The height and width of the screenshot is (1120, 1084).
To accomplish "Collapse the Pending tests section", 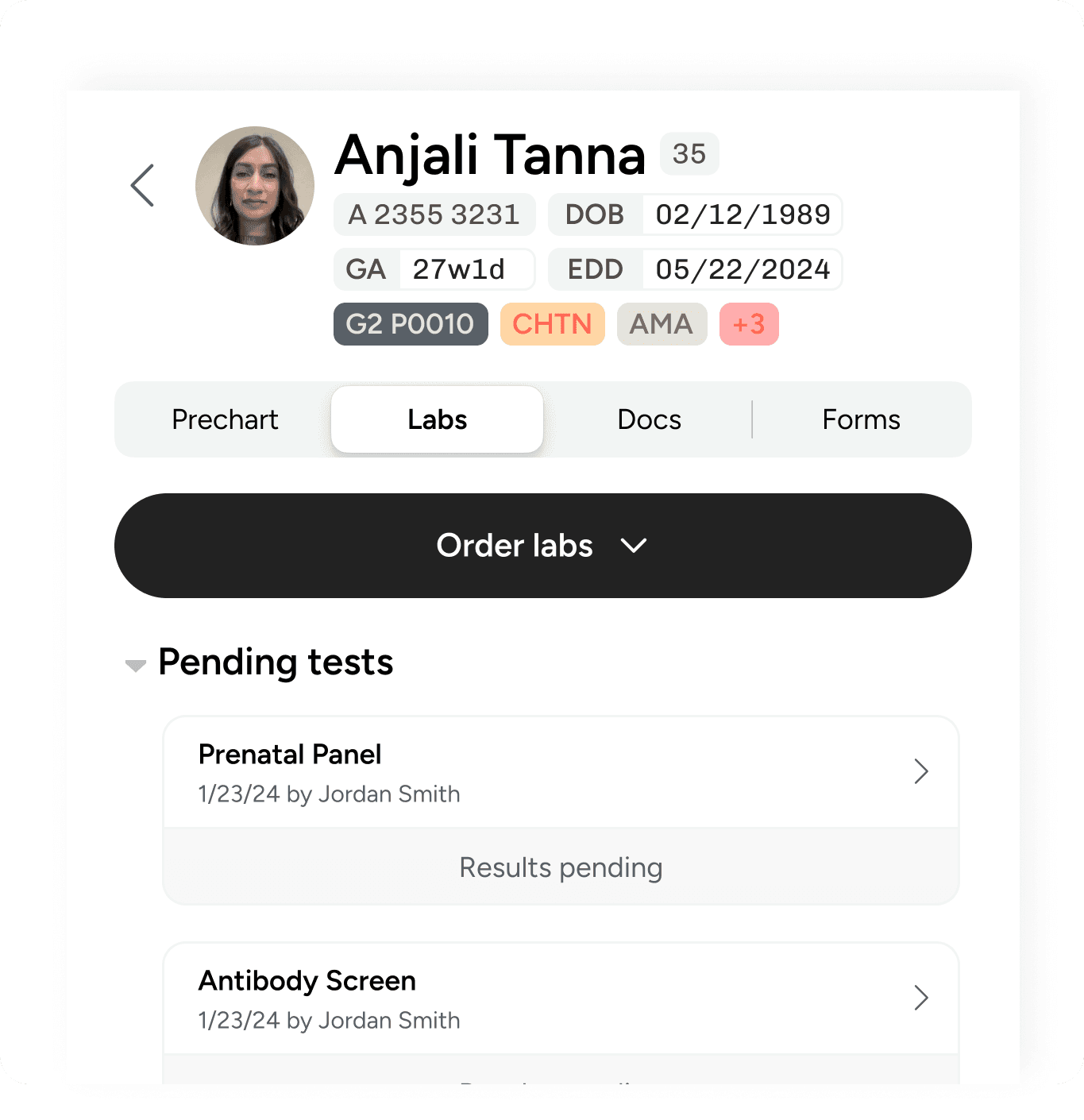I will pyautogui.click(x=135, y=665).
